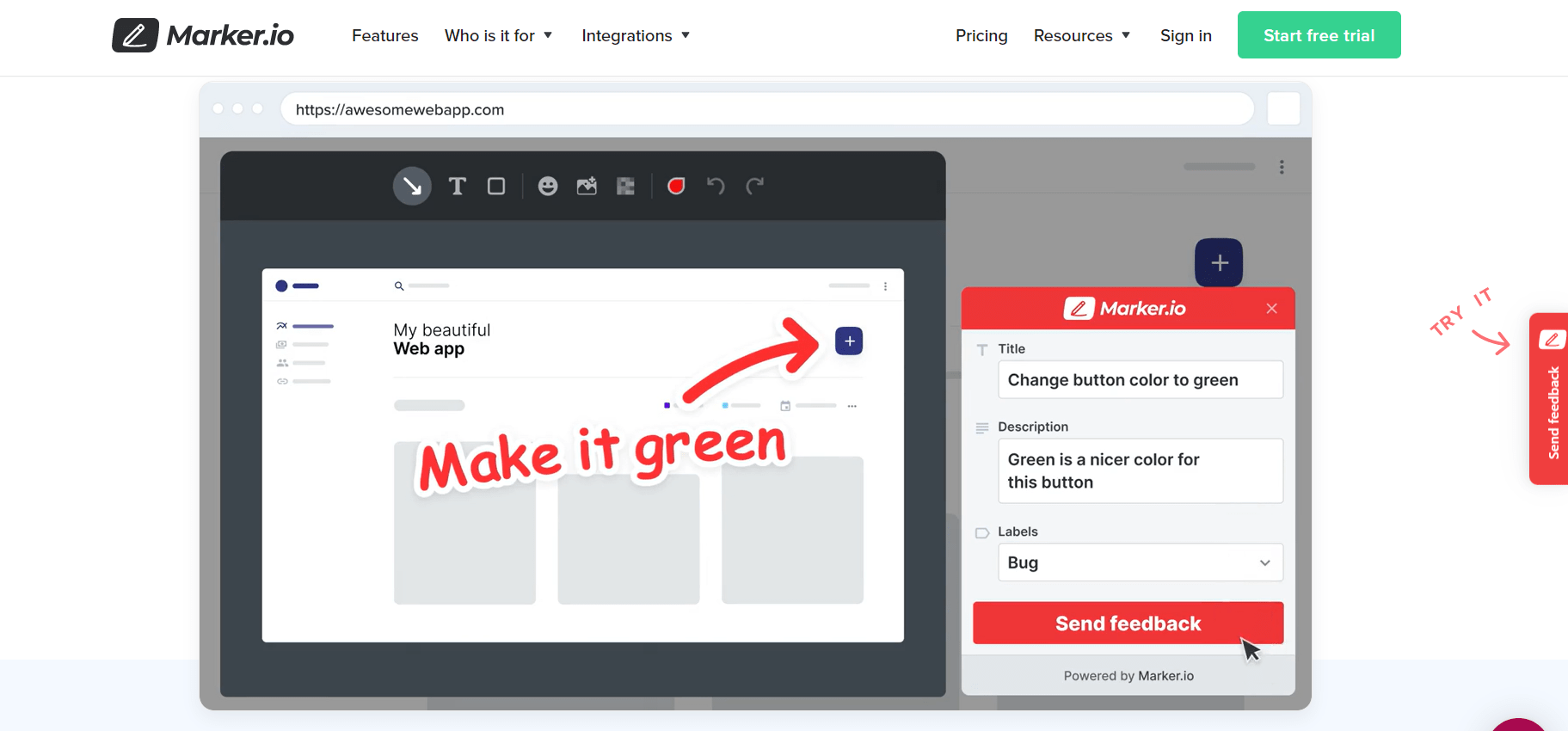Click the calendar icon in mockup
Image resolution: width=1568 pixels, height=731 pixels.
coord(785,406)
